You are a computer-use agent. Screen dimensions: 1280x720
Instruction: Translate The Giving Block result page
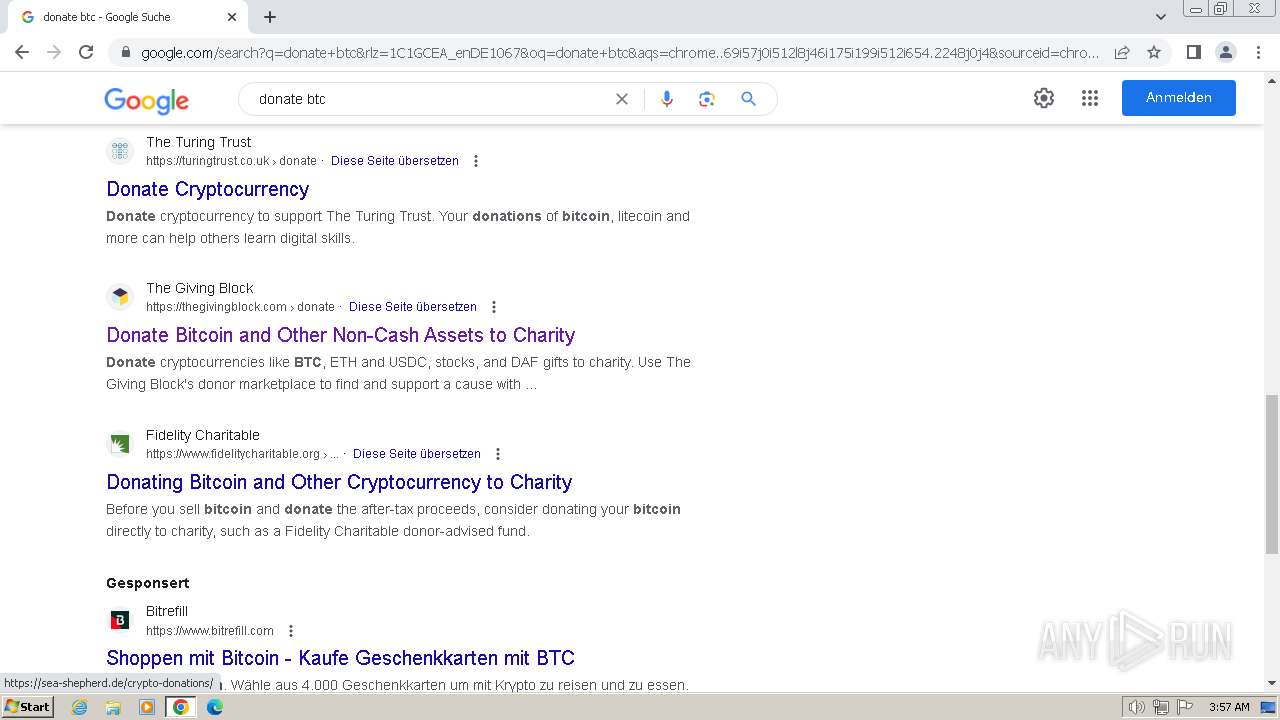click(413, 307)
